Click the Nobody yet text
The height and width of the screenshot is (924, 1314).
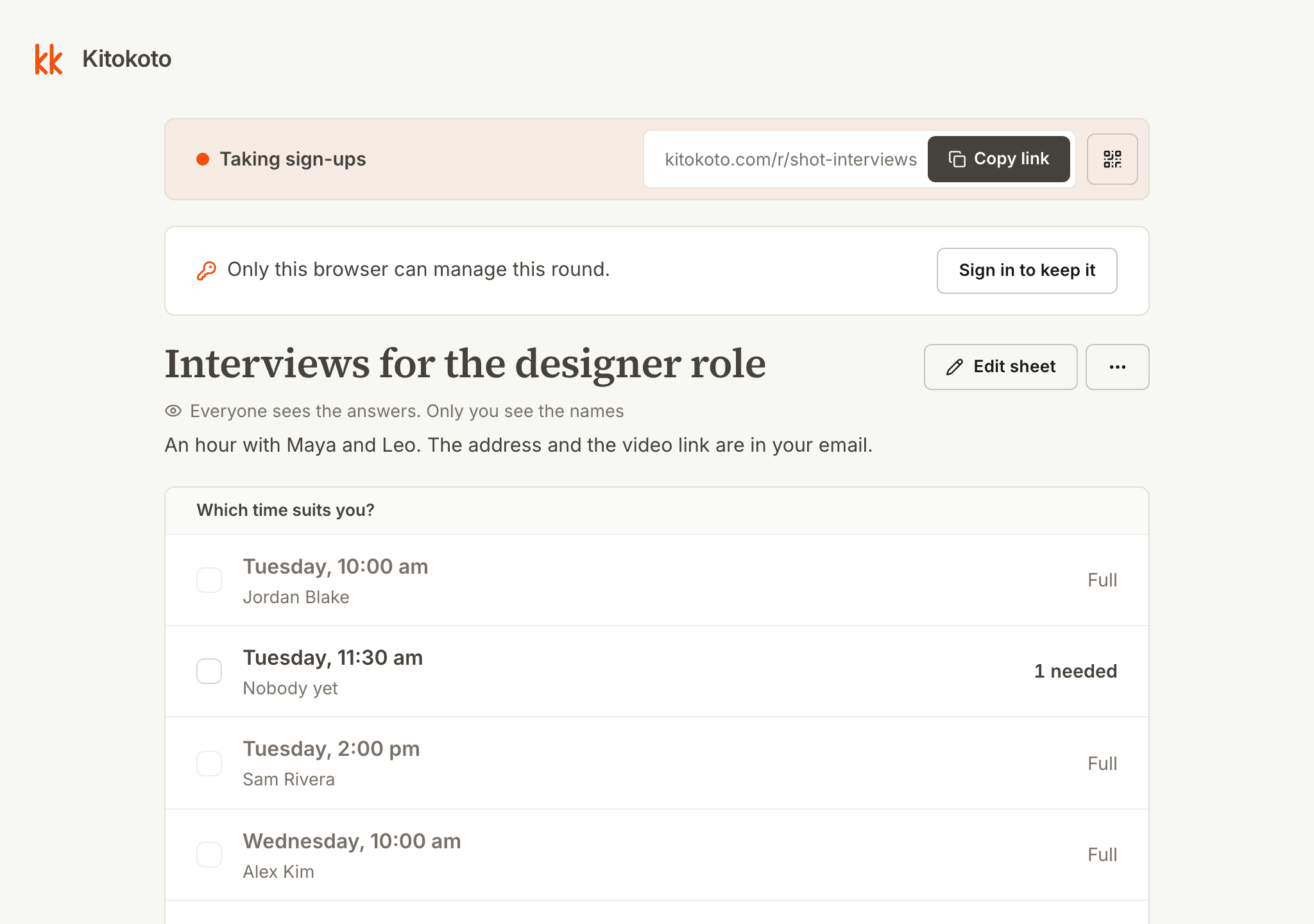tap(290, 689)
